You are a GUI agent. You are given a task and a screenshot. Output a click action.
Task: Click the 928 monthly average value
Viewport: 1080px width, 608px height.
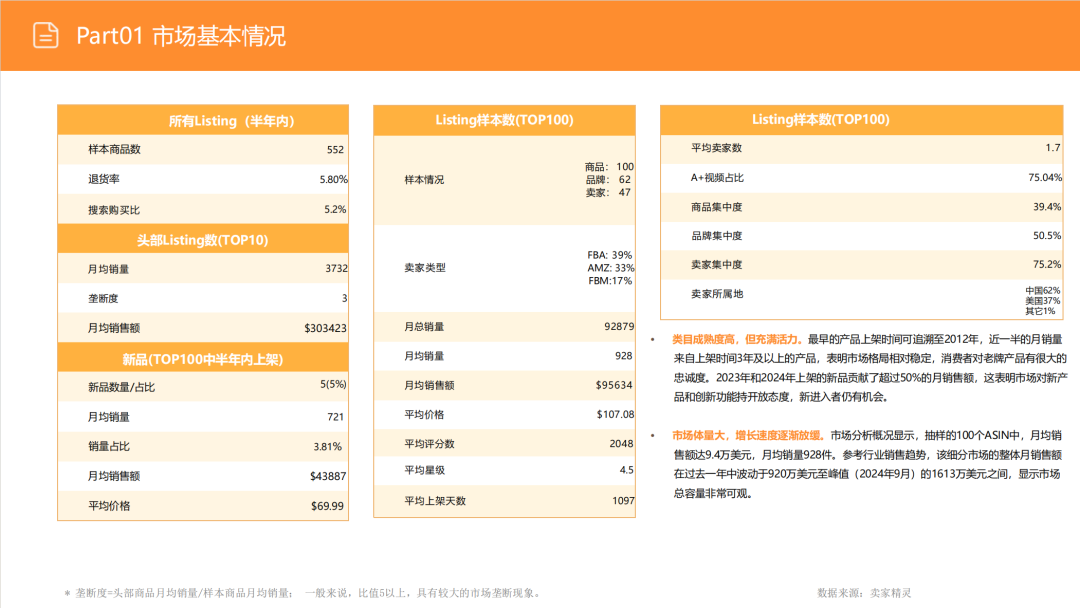click(x=623, y=356)
